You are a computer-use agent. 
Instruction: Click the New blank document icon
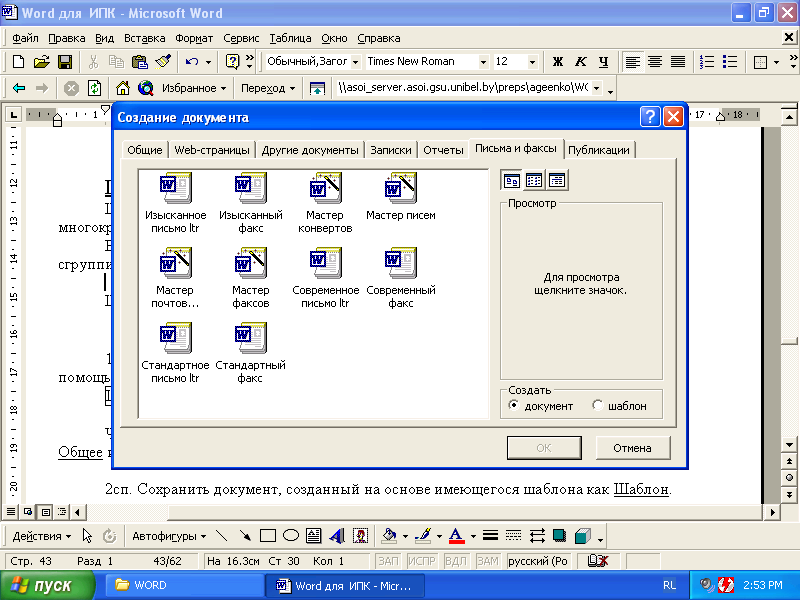pos(18,62)
